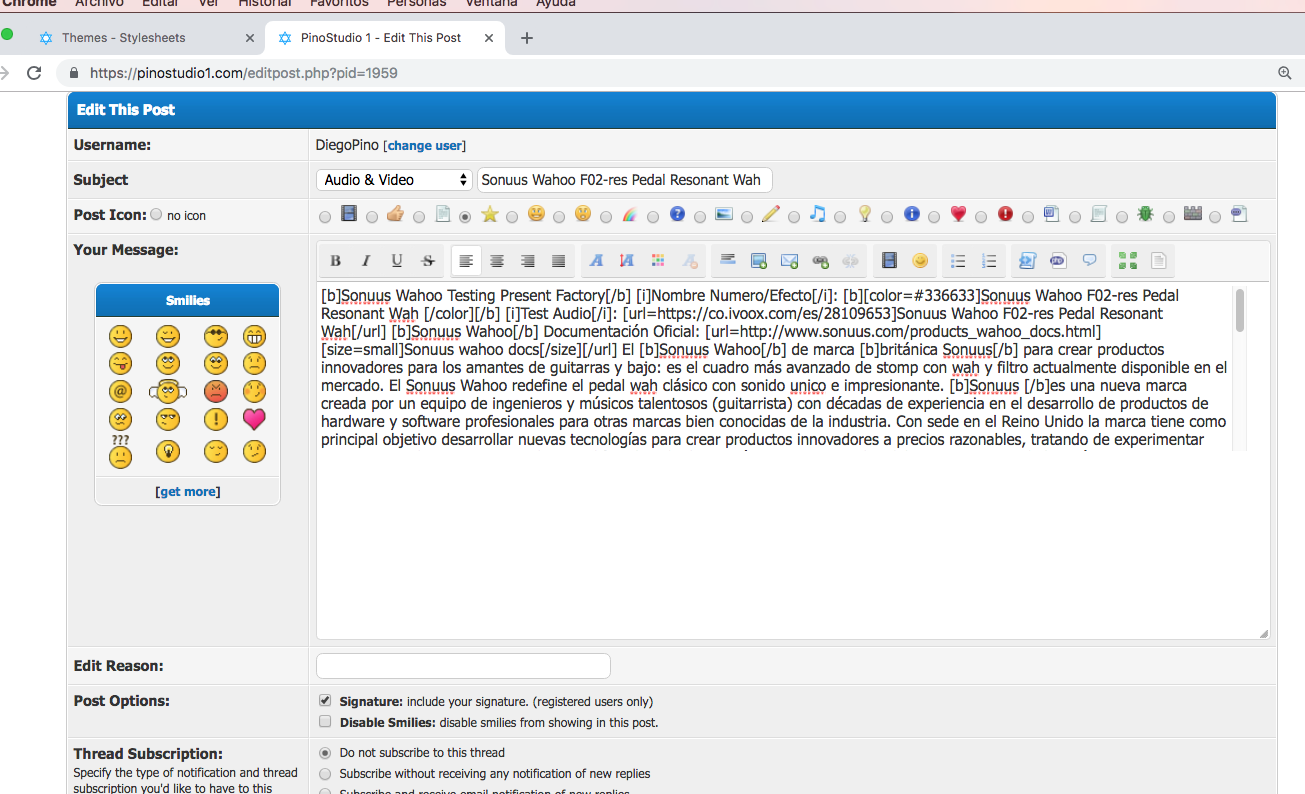Choose the pencil post icon radio
Image resolution: width=1305 pixels, height=794 pixels.
coord(747,216)
